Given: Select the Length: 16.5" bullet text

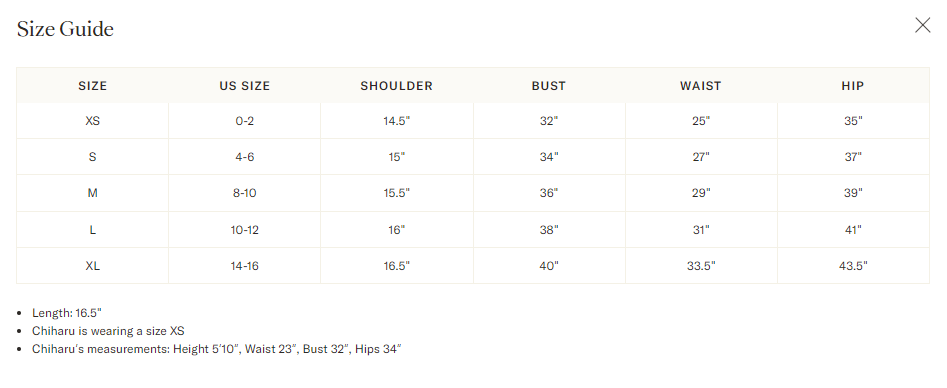Looking at the screenshot, I should pyautogui.click(x=67, y=313).
